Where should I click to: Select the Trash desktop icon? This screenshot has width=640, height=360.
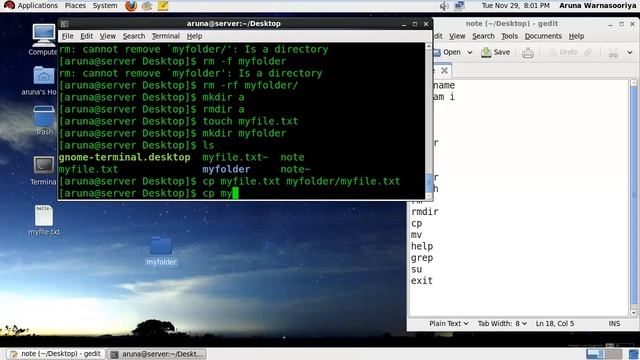44,120
